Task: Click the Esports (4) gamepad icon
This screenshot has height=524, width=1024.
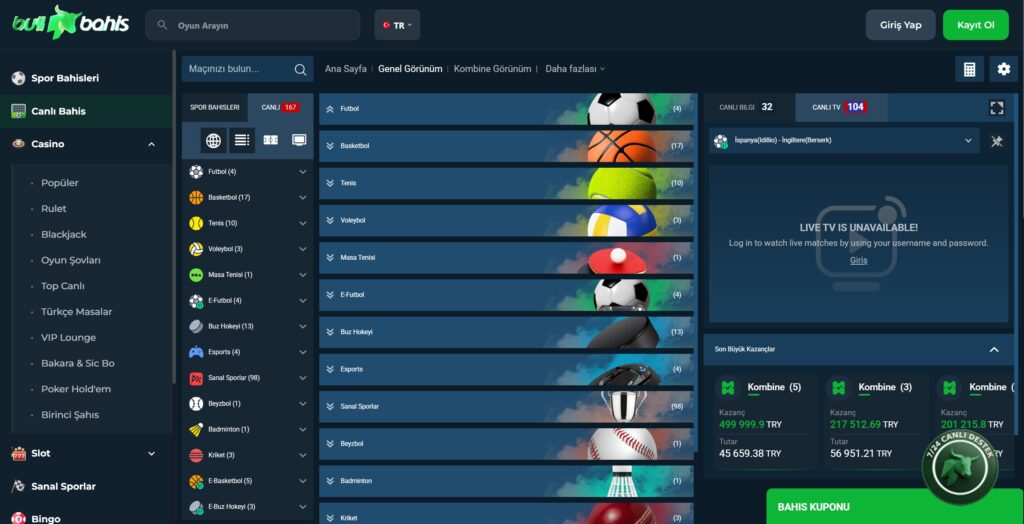Action: coord(196,352)
